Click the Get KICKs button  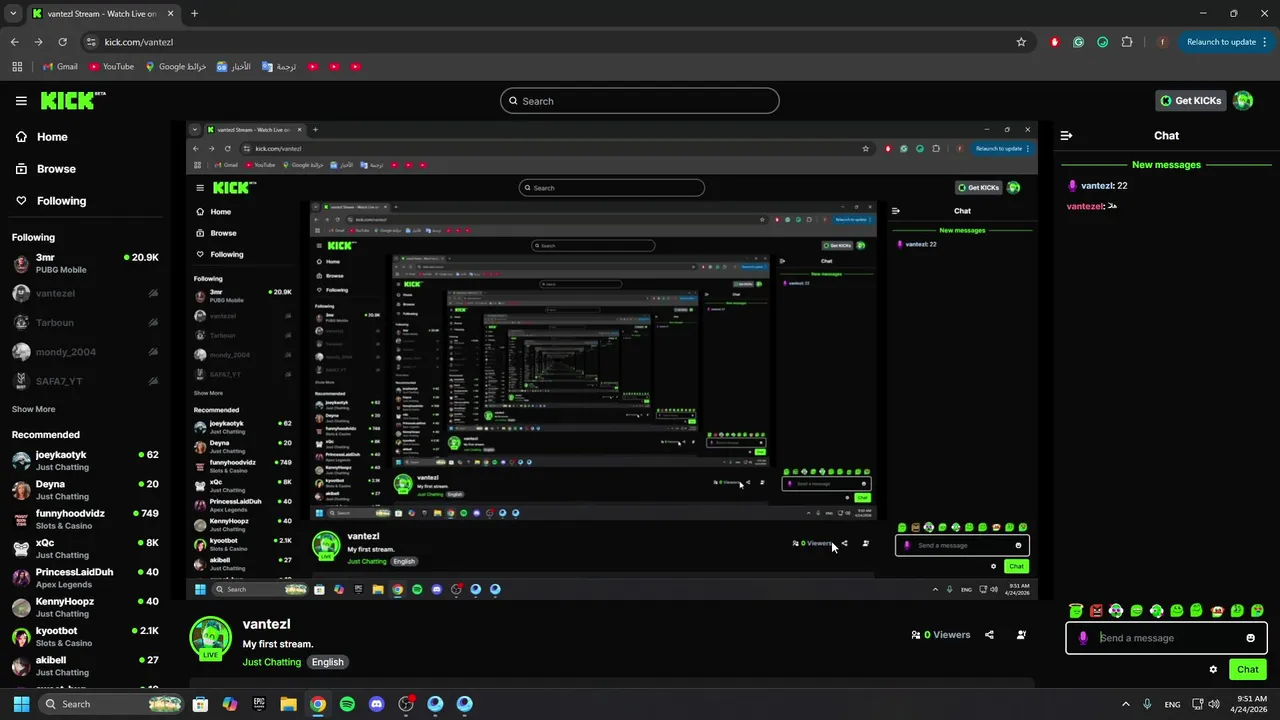pos(1190,100)
